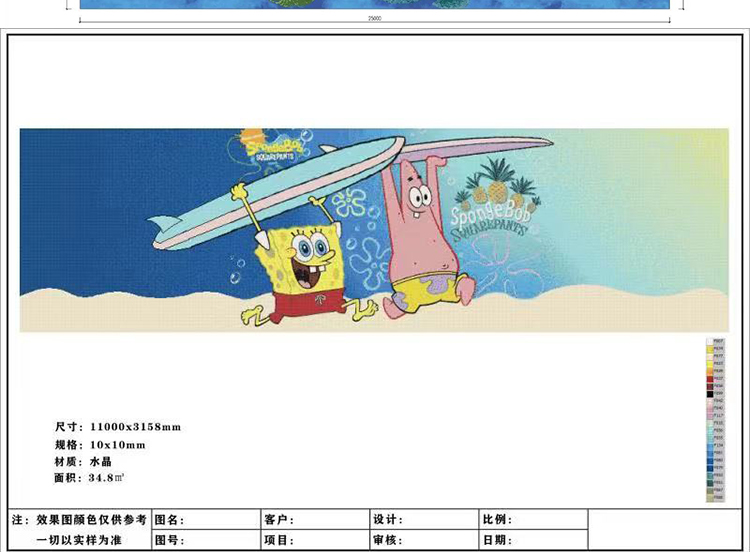Click the 图名: title block cell
Screen dimensions: 750x552
tap(206, 519)
